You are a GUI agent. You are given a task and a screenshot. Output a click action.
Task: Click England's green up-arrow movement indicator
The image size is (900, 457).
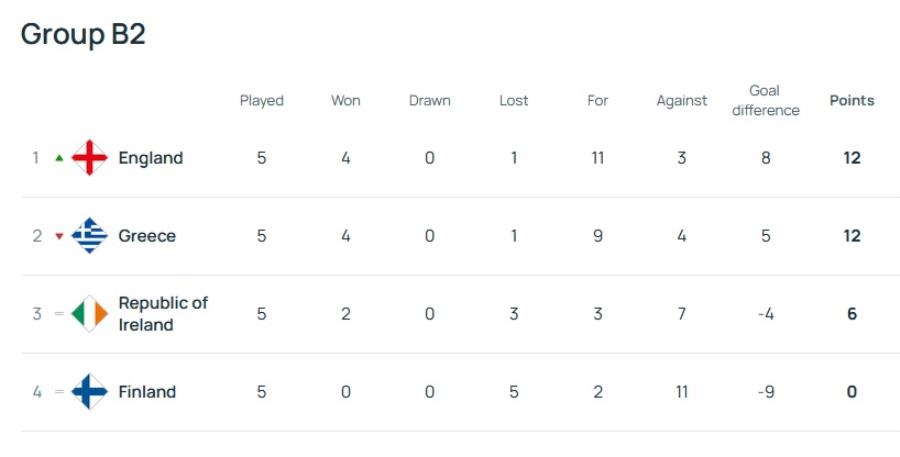click(x=59, y=158)
